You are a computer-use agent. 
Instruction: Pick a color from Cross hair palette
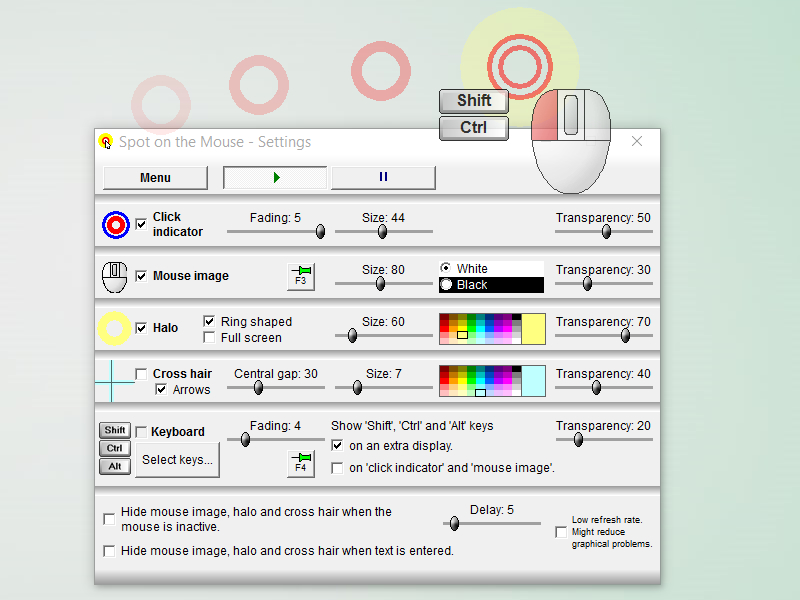coord(480,381)
